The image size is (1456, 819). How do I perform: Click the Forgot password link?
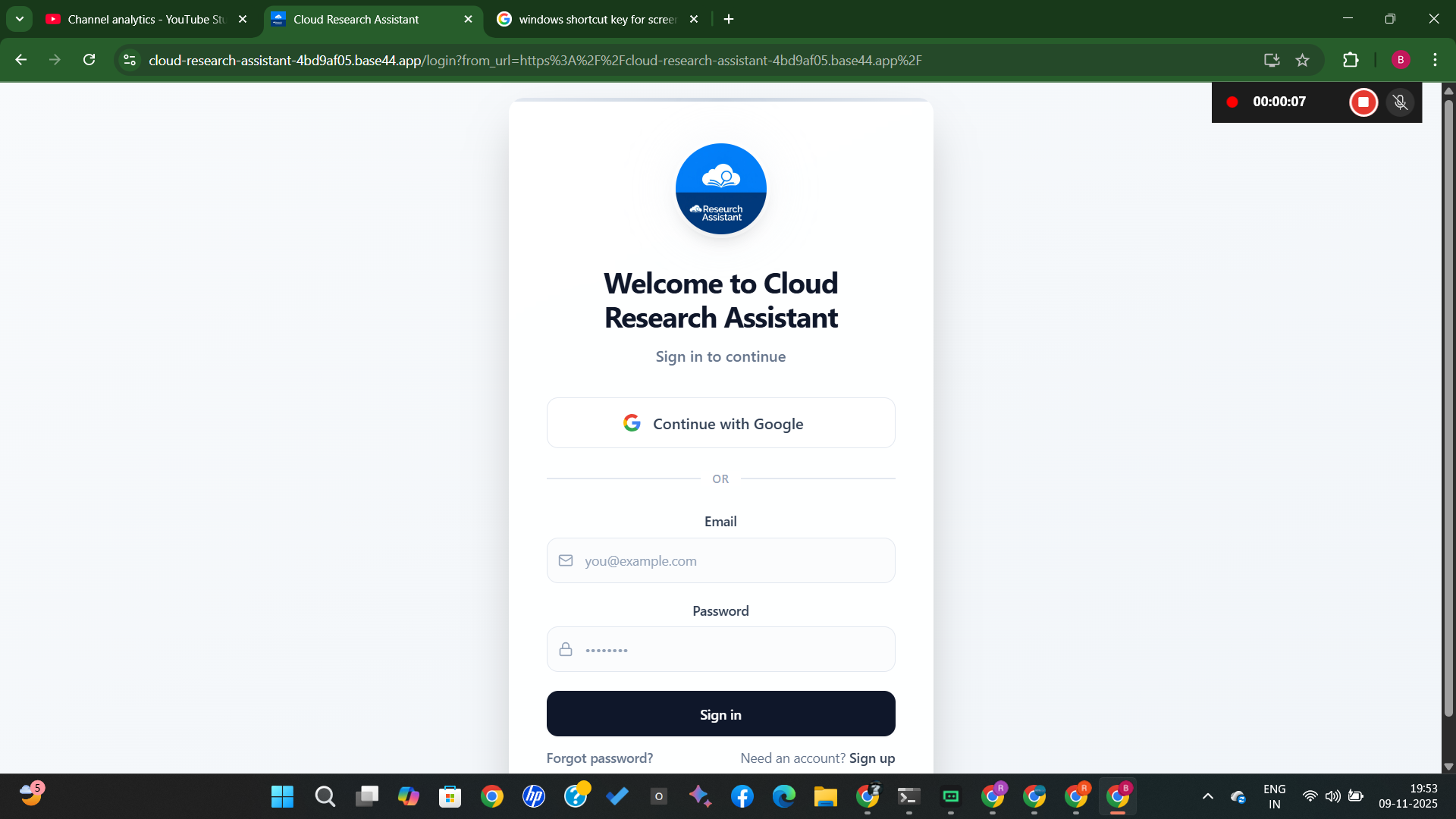tap(599, 758)
